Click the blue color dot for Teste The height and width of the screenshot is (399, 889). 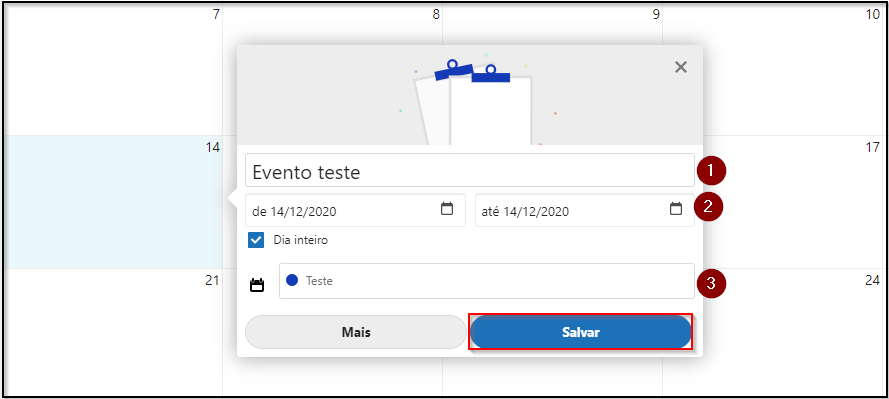coord(292,280)
